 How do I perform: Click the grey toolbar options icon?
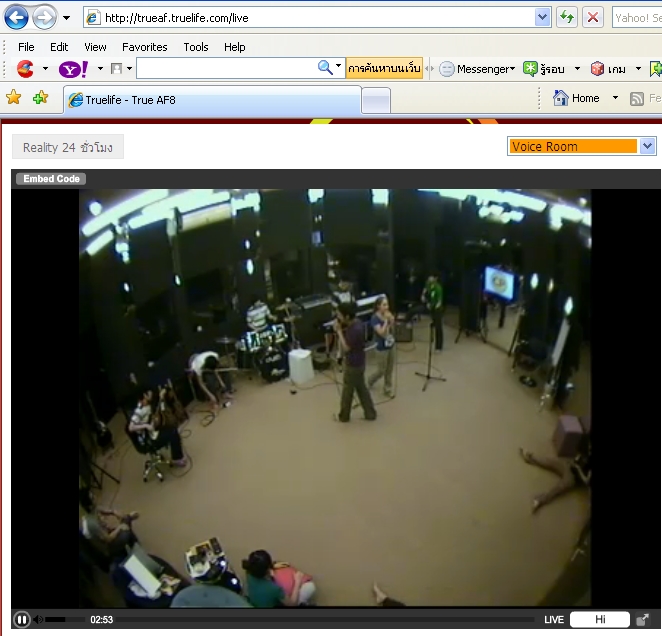pos(116,68)
